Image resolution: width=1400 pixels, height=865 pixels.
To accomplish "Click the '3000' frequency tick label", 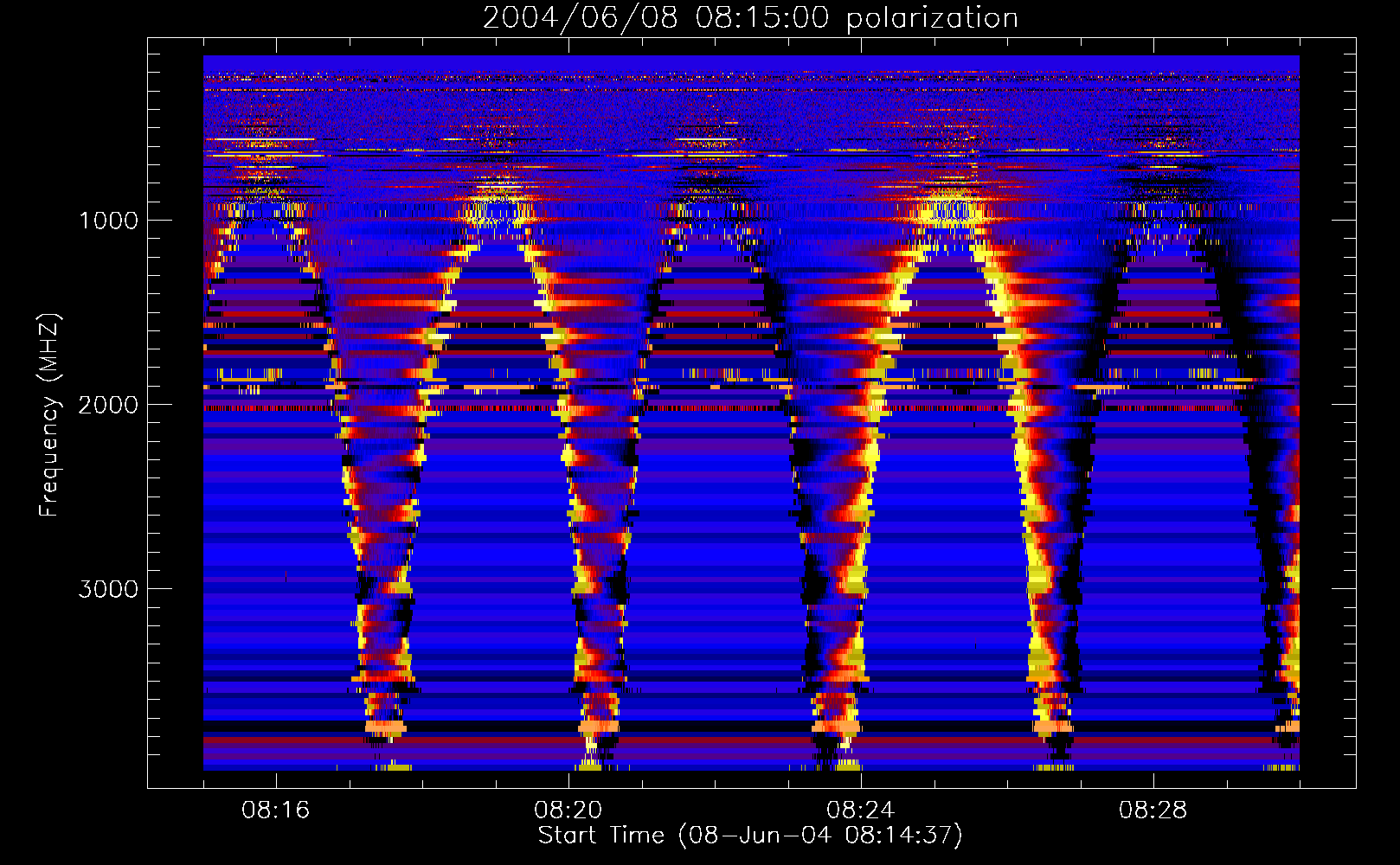I will [x=108, y=589].
